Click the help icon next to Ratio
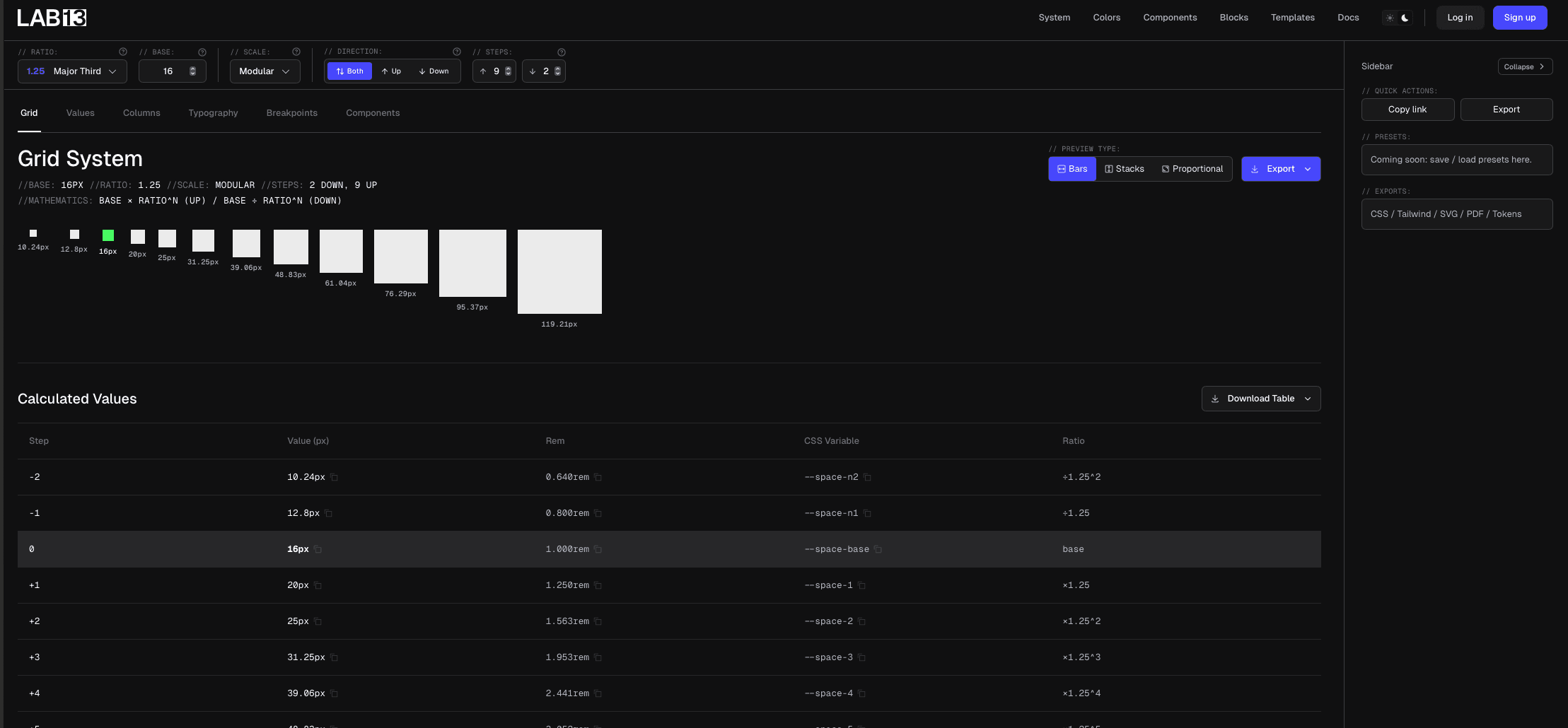The image size is (1568, 728). pyautogui.click(x=123, y=52)
